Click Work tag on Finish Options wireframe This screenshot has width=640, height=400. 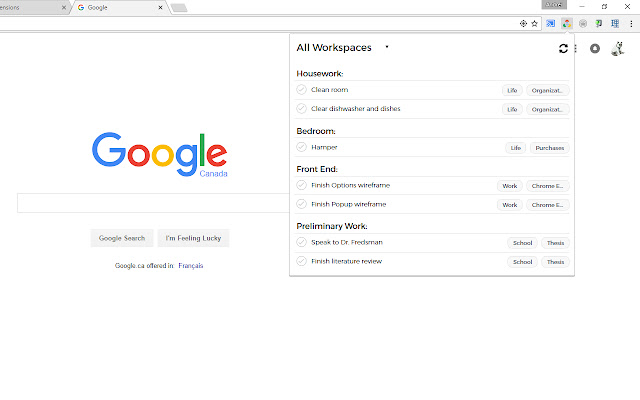tap(509, 186)
